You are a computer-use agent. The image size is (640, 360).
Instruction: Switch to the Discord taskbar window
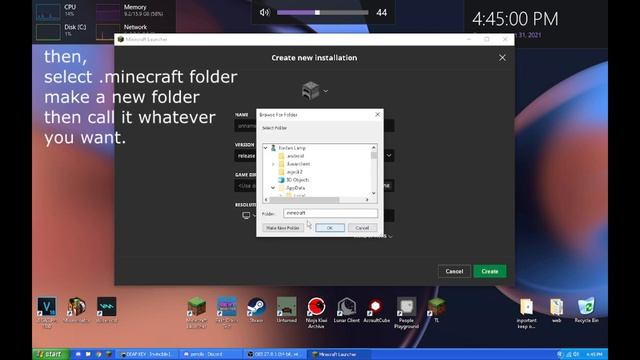pos(210,354)
